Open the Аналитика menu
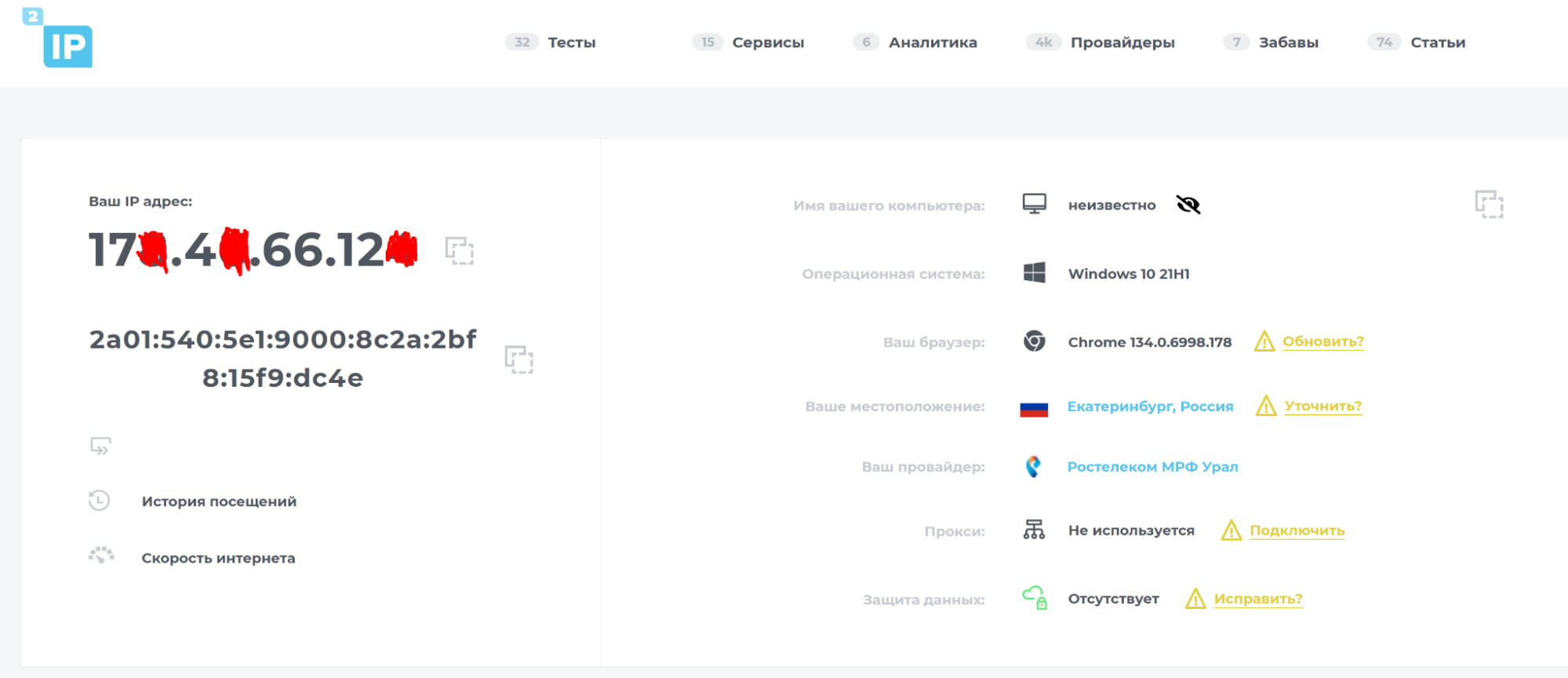Image resolution: width=1568 pixels, height=678 pixels. click(x=933, y=42)
